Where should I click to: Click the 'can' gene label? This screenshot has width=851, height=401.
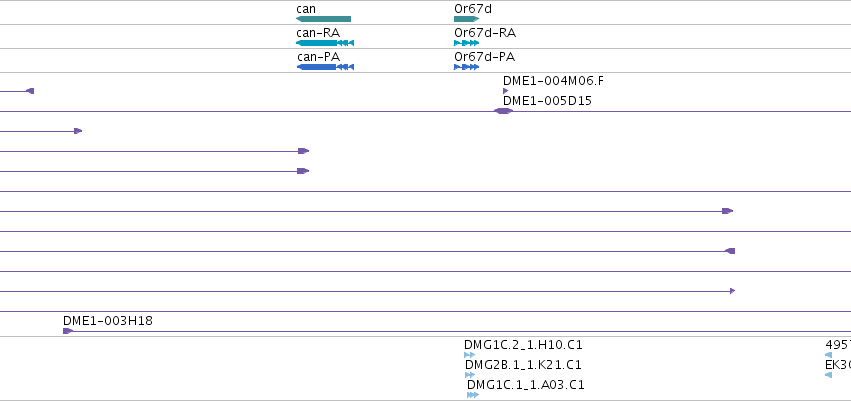306,9
